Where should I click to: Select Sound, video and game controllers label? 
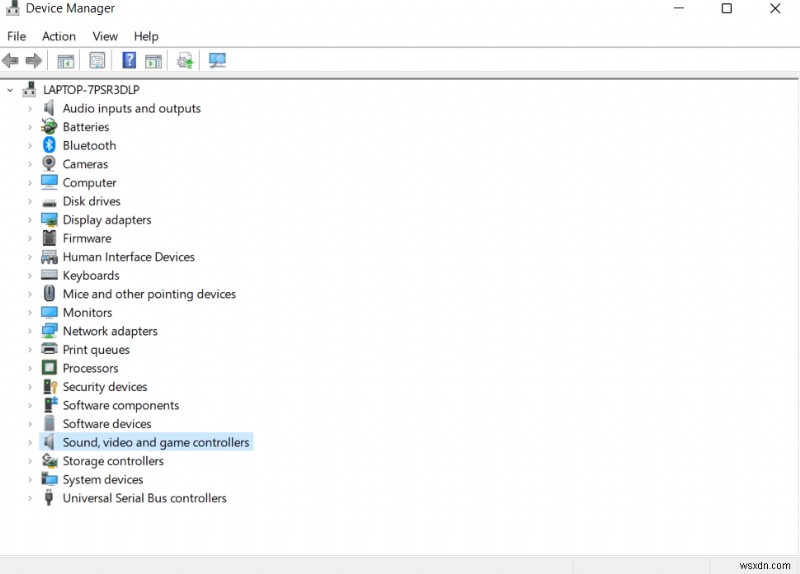(156, 442)
